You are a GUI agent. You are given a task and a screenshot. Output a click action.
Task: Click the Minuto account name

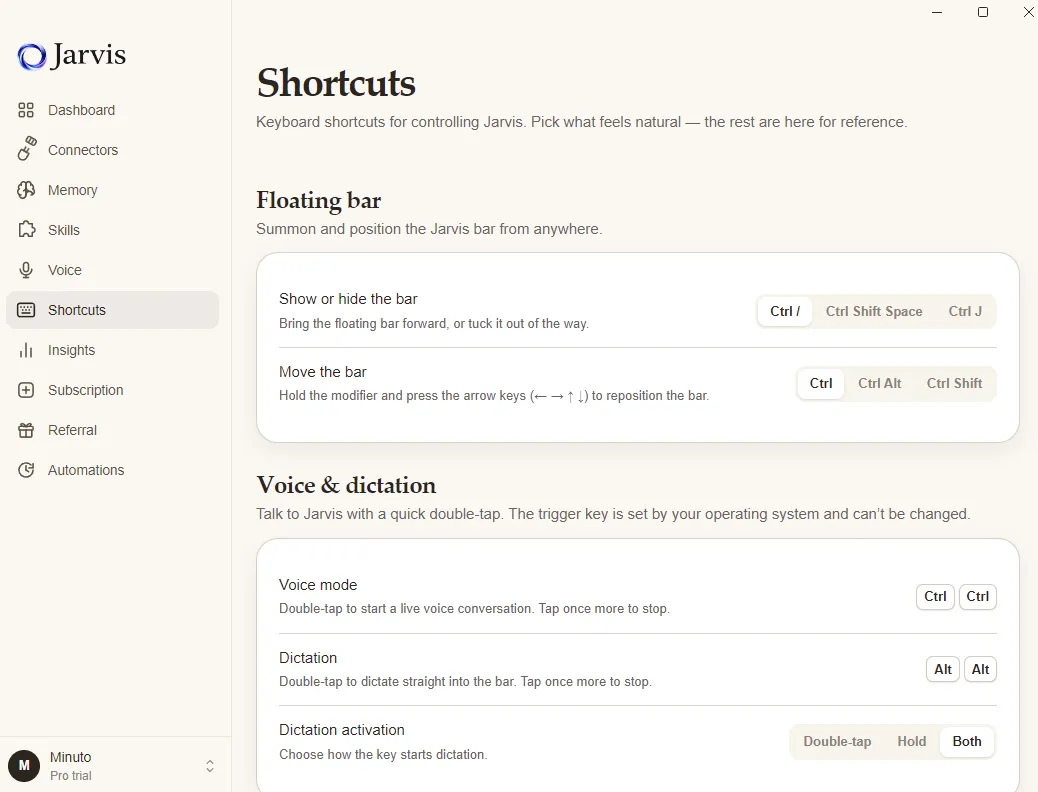[71, 757]
